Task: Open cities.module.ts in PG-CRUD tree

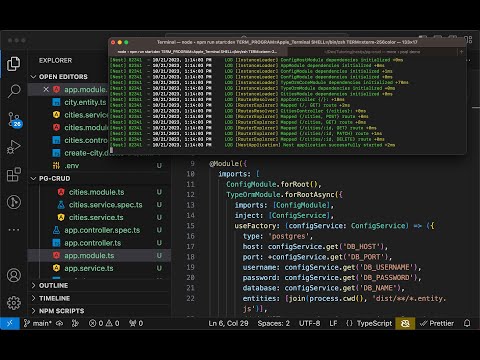Action: (x=96, y=192)
